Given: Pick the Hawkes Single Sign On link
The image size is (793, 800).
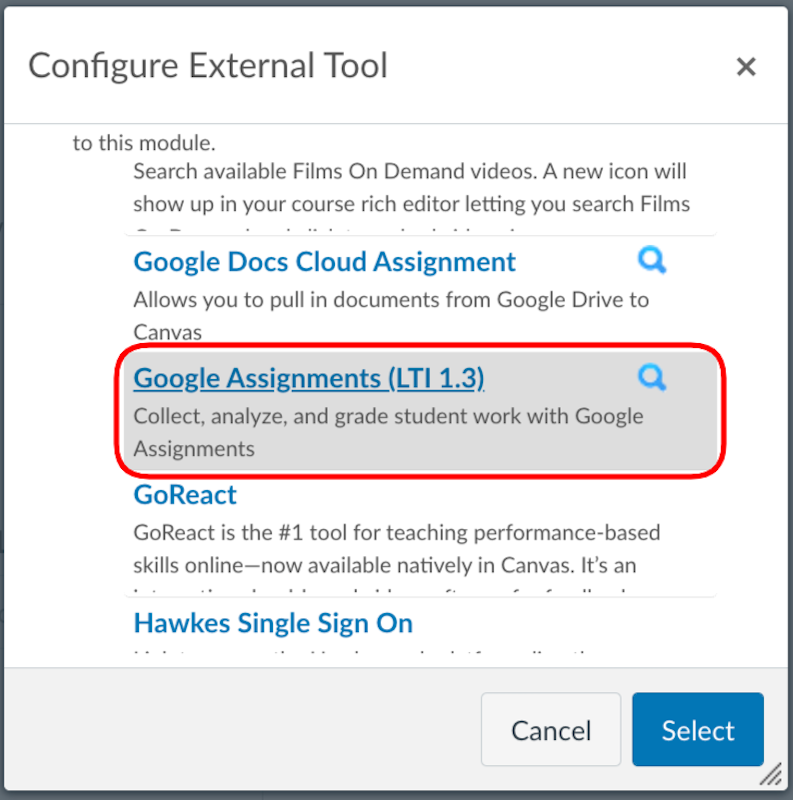Looking at the screenshot, I should pyautogui.click(x=272, y=623).
